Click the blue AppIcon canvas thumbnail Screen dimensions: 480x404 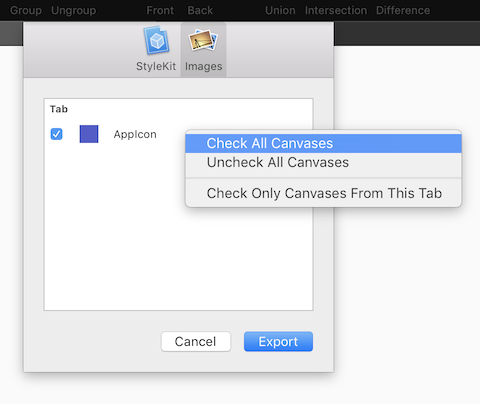click(89, 134)
